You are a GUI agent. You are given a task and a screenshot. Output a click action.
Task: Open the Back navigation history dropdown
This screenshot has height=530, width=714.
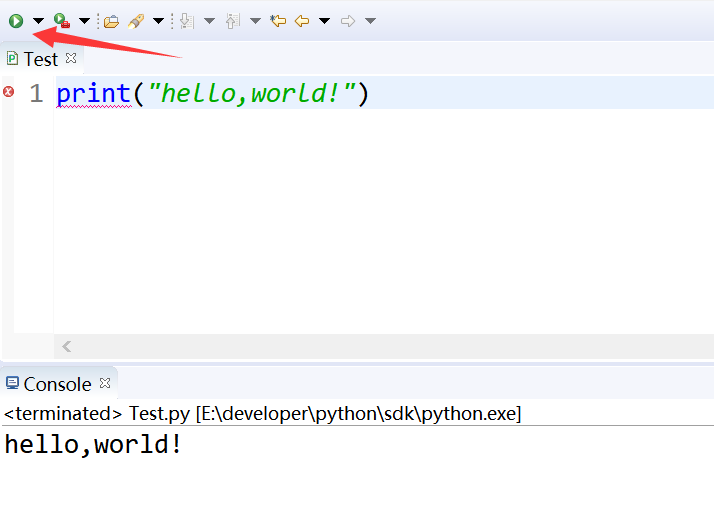coord(324,21)
